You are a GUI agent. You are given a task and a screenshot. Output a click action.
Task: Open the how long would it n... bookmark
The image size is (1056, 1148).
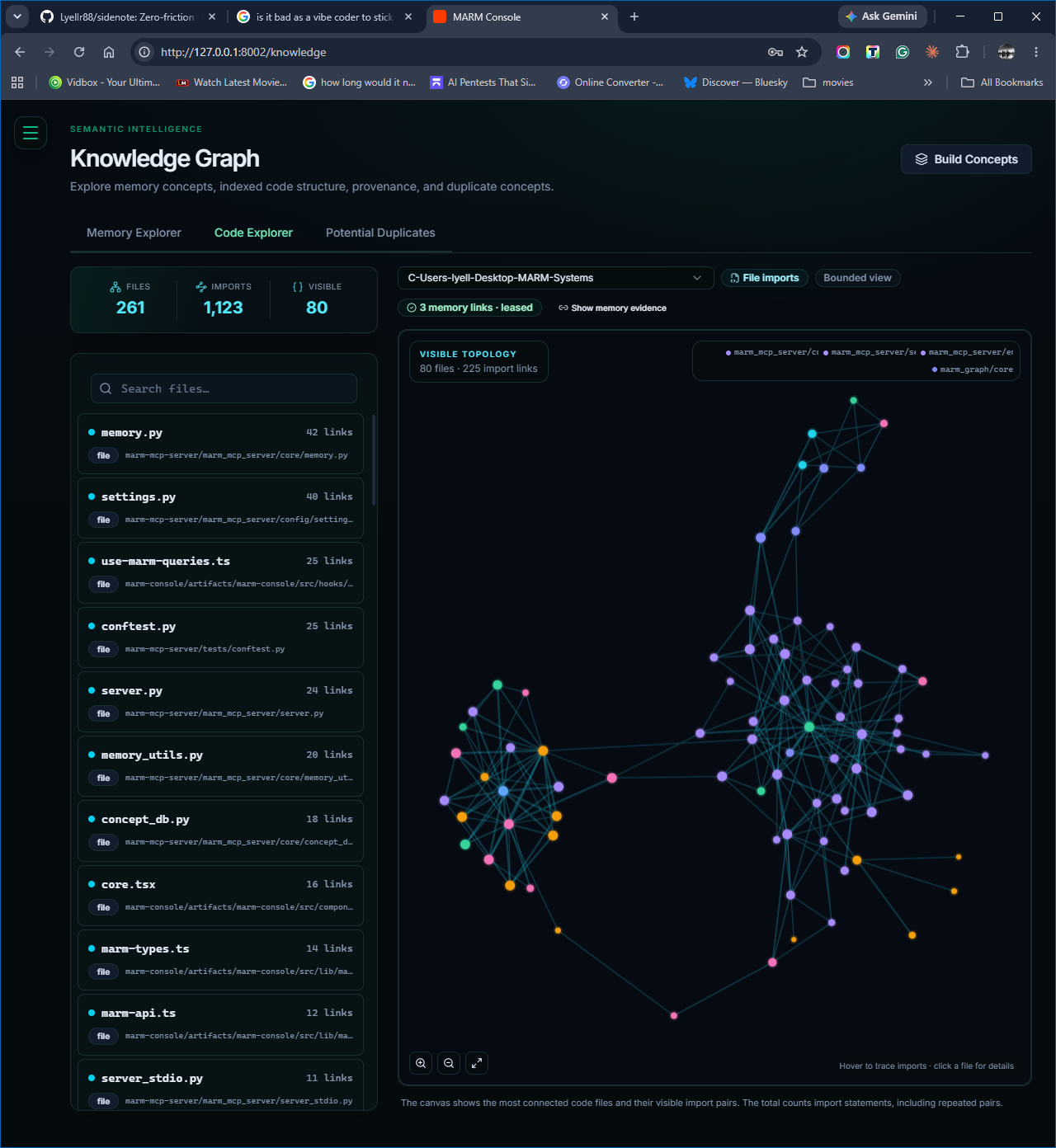coord(359,82)
